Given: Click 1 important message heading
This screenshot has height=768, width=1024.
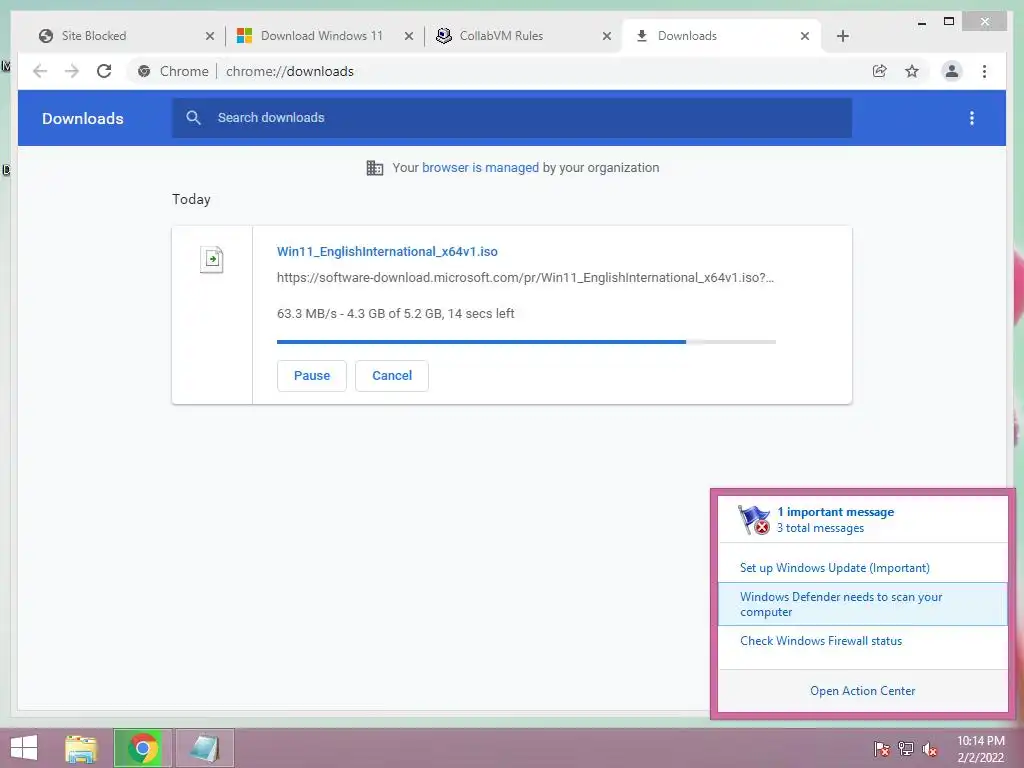Looking at the screenshot, I should tap(835, 512).
